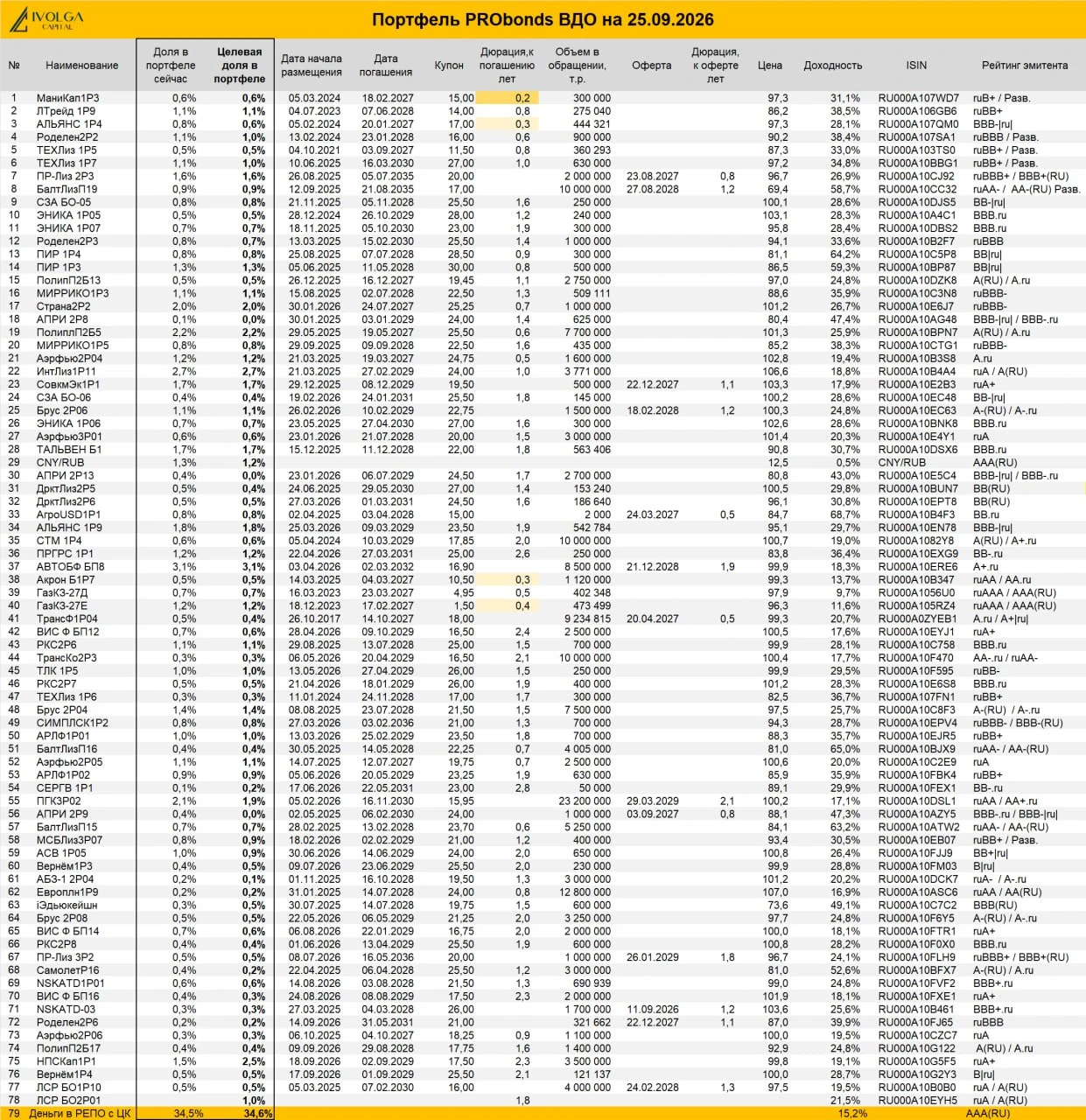The height and width of the screenshot is (1120, 1086).
Task: Click the bond name "СовкмЭк1Р1"
Action: click(x=68, y=384)
